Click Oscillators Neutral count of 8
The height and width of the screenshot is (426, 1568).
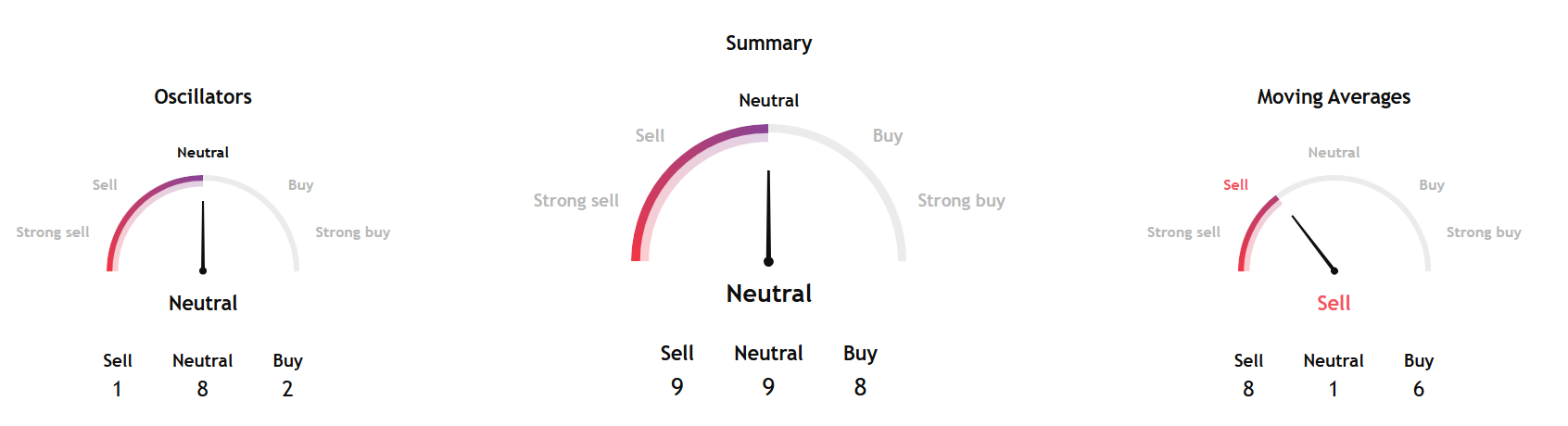[x=203, y=389]
